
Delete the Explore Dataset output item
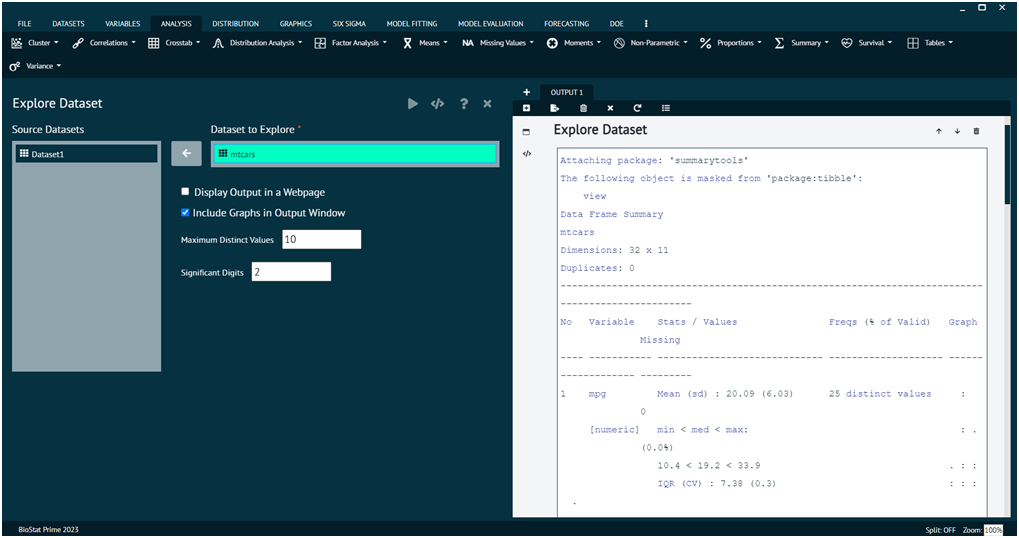[976, 131]
